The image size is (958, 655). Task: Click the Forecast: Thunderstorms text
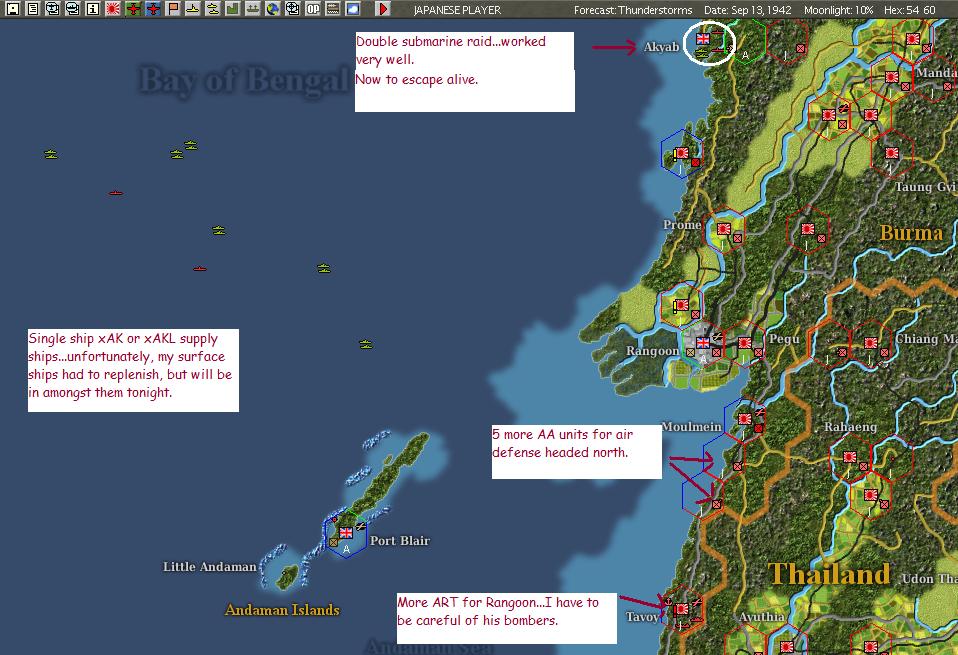point(633,10)
